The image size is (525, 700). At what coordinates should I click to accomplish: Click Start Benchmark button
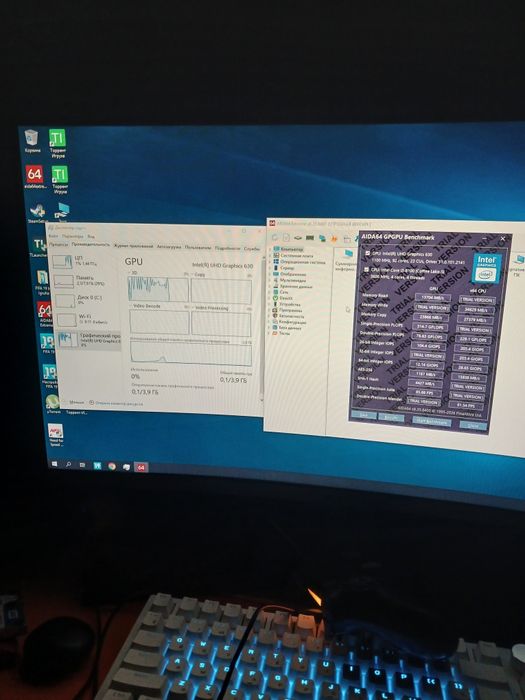pos(431,420)
